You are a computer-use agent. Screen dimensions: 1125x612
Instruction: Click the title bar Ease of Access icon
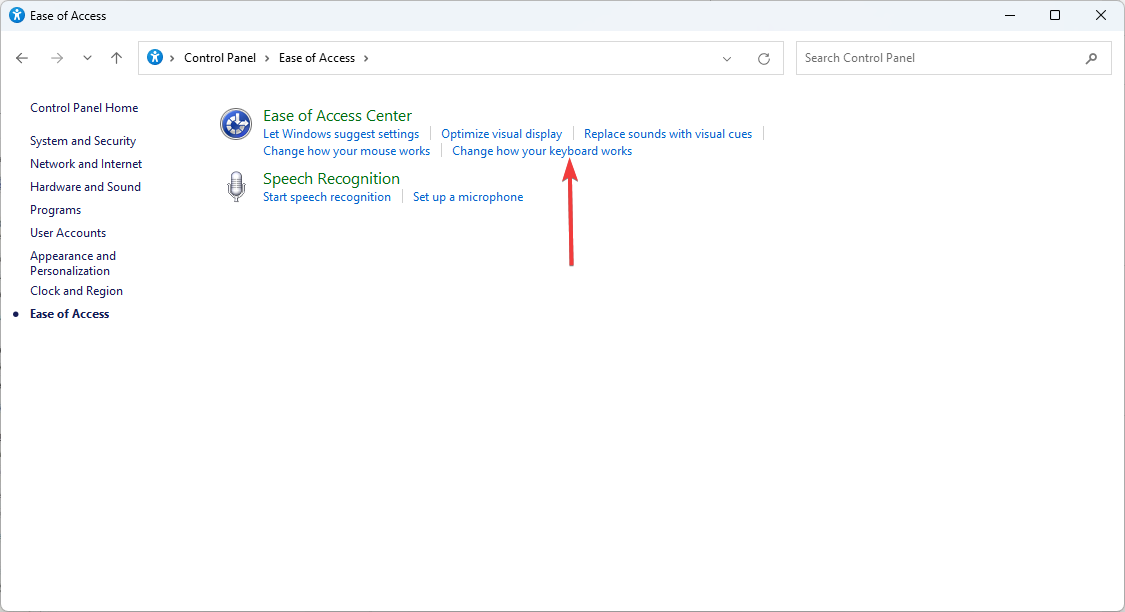pyautogui.click(x=17, y=15)
